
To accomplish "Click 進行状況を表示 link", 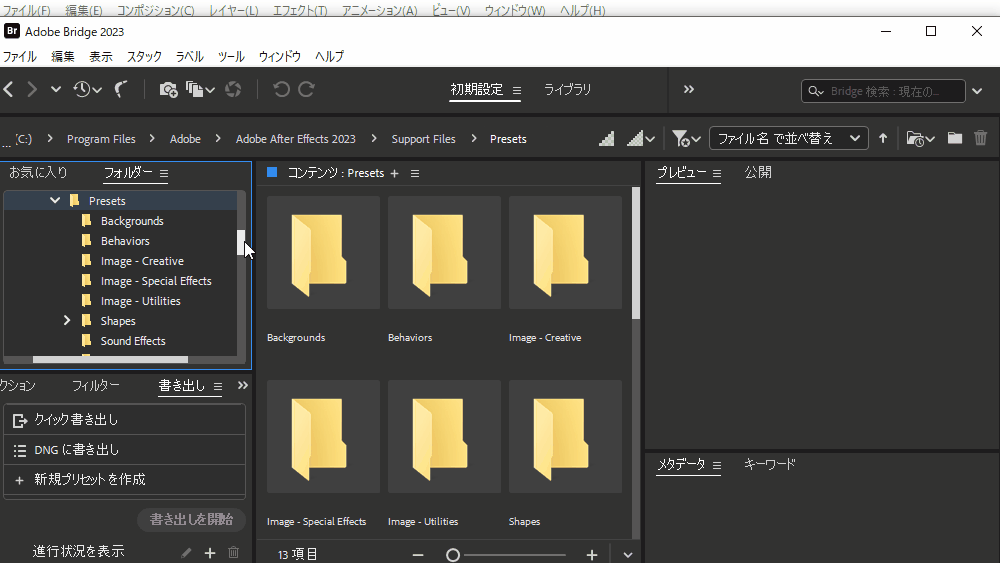I will coord(78,551).
